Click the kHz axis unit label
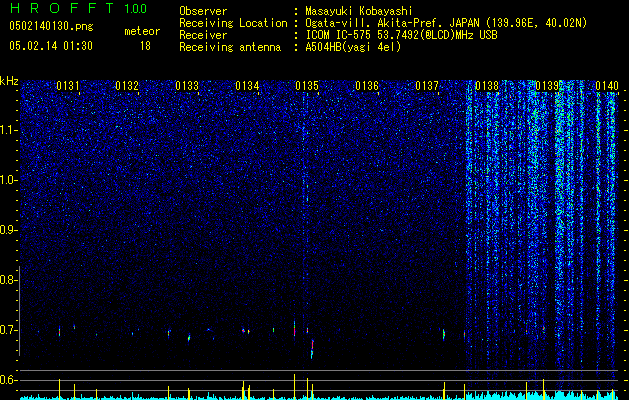Screen dimensions: 629x400 pos(9,81)
